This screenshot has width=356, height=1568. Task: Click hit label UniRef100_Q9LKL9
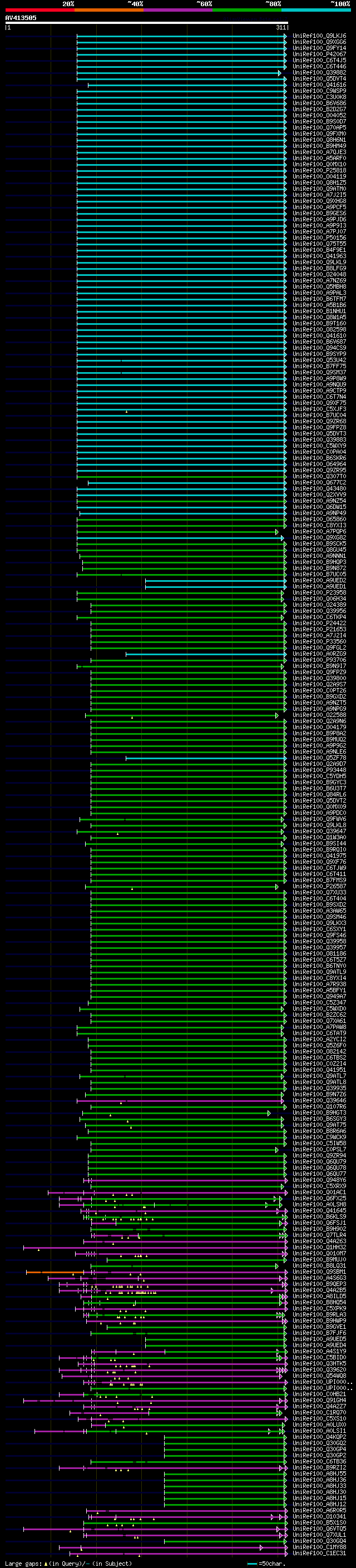point(319,263)
